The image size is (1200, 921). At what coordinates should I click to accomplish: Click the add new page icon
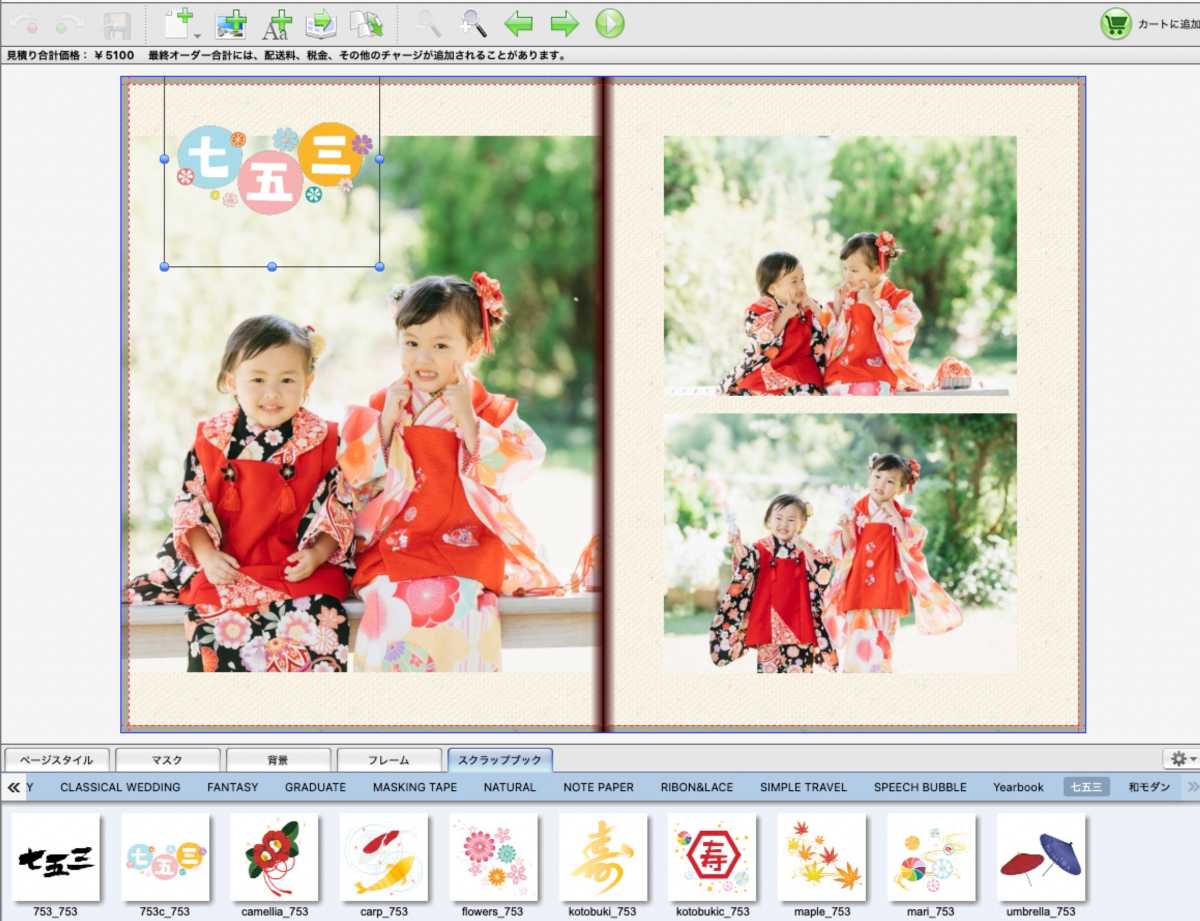(x=180, y=23)
